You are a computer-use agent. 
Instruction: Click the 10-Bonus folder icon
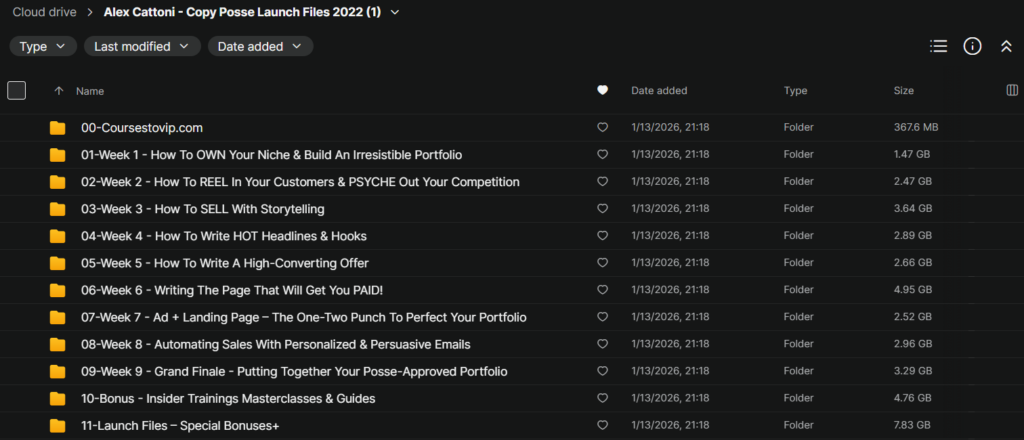[x=58, y=399]
